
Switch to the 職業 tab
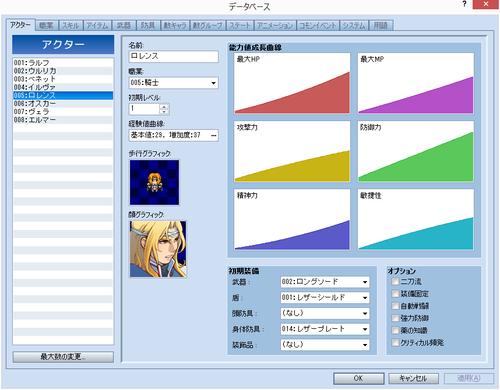46,26
